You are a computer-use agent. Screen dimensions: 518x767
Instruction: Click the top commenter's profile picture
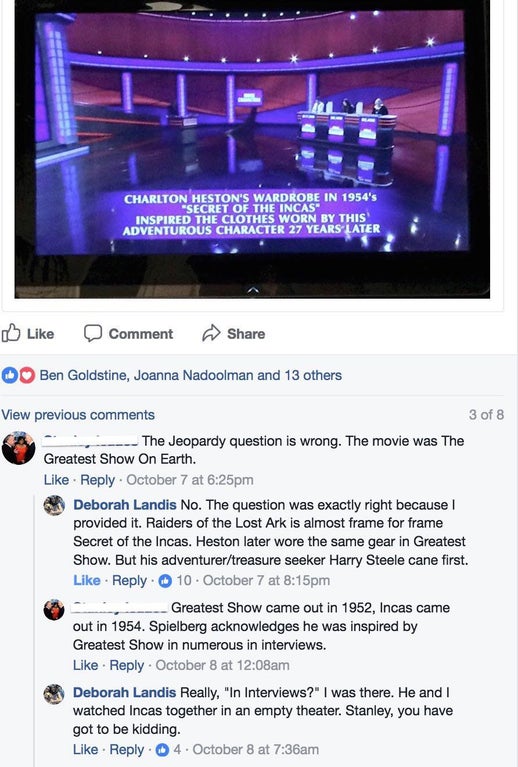click(x=19, y=448)
